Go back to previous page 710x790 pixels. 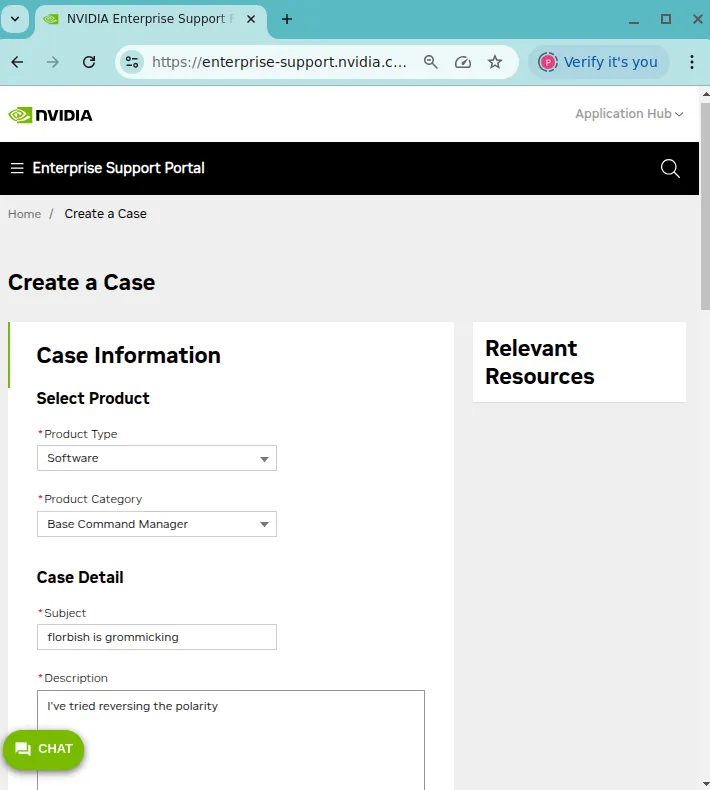point(17,62)
